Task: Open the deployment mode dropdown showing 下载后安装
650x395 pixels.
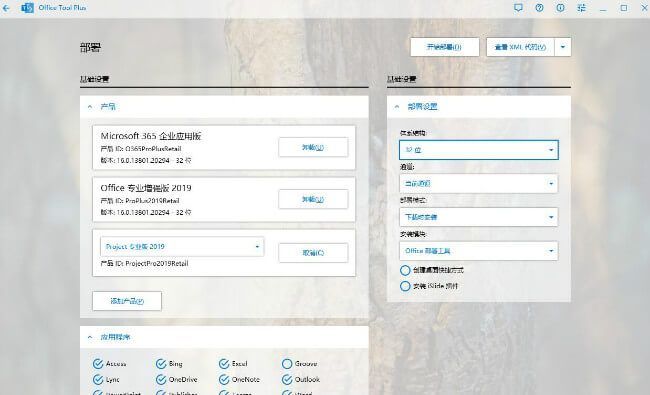Action: click(479, 217)
